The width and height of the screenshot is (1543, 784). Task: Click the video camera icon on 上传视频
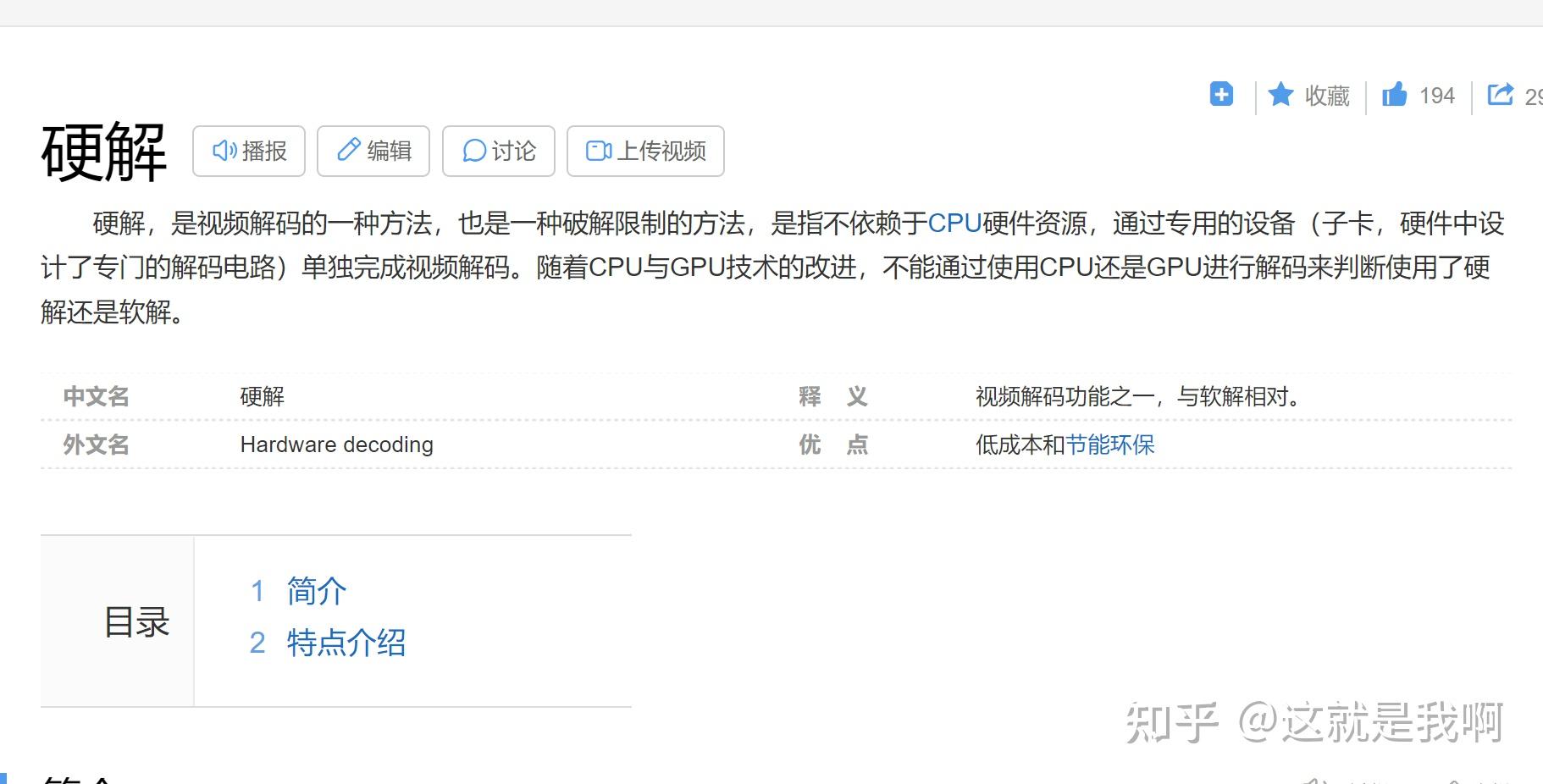pos(600,151)
